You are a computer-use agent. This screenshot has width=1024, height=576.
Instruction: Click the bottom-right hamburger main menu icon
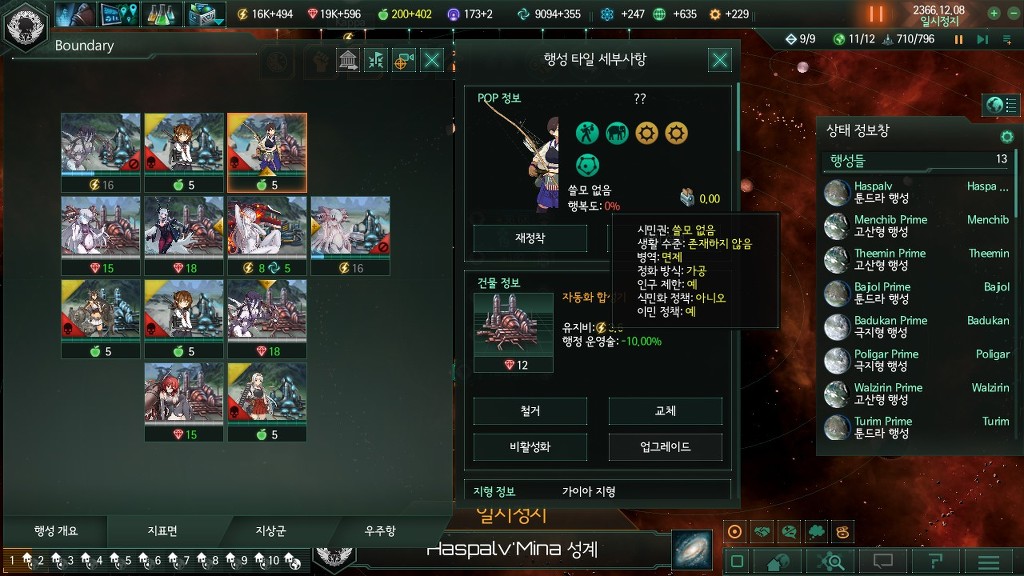tap(989, 561)
